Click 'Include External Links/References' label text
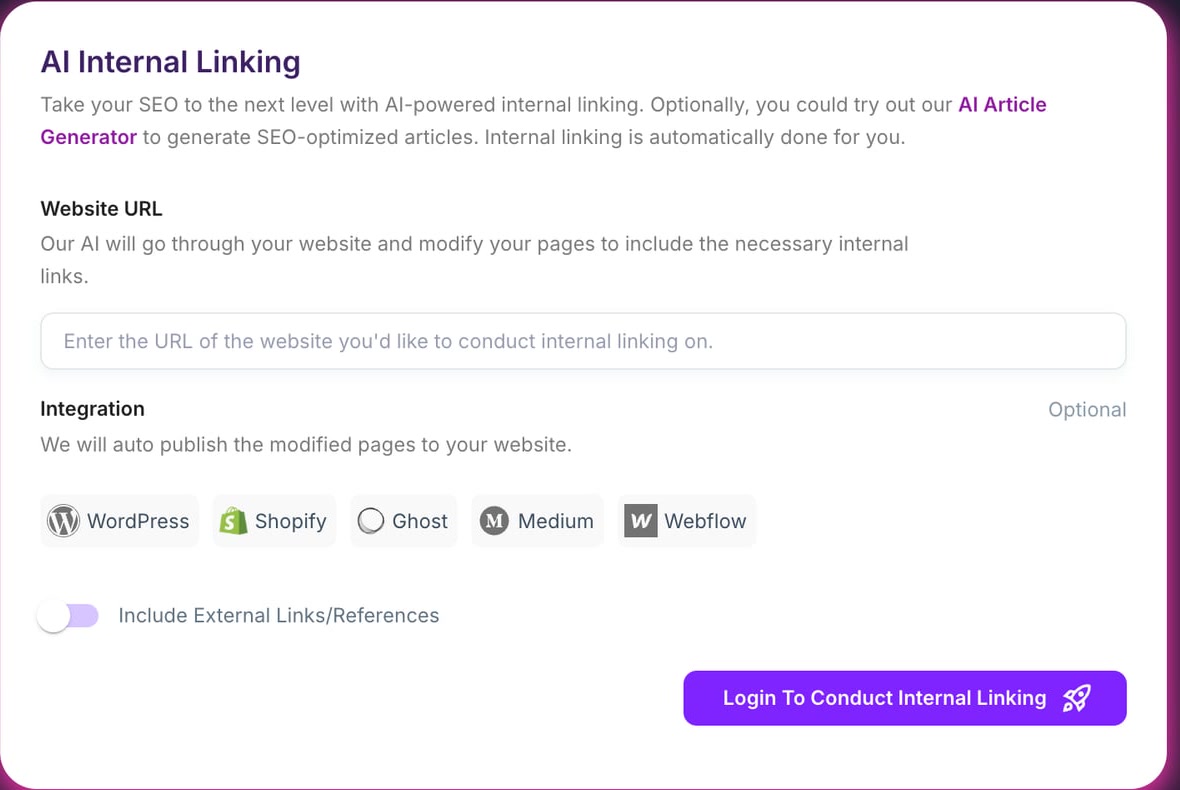 [279, 615]
